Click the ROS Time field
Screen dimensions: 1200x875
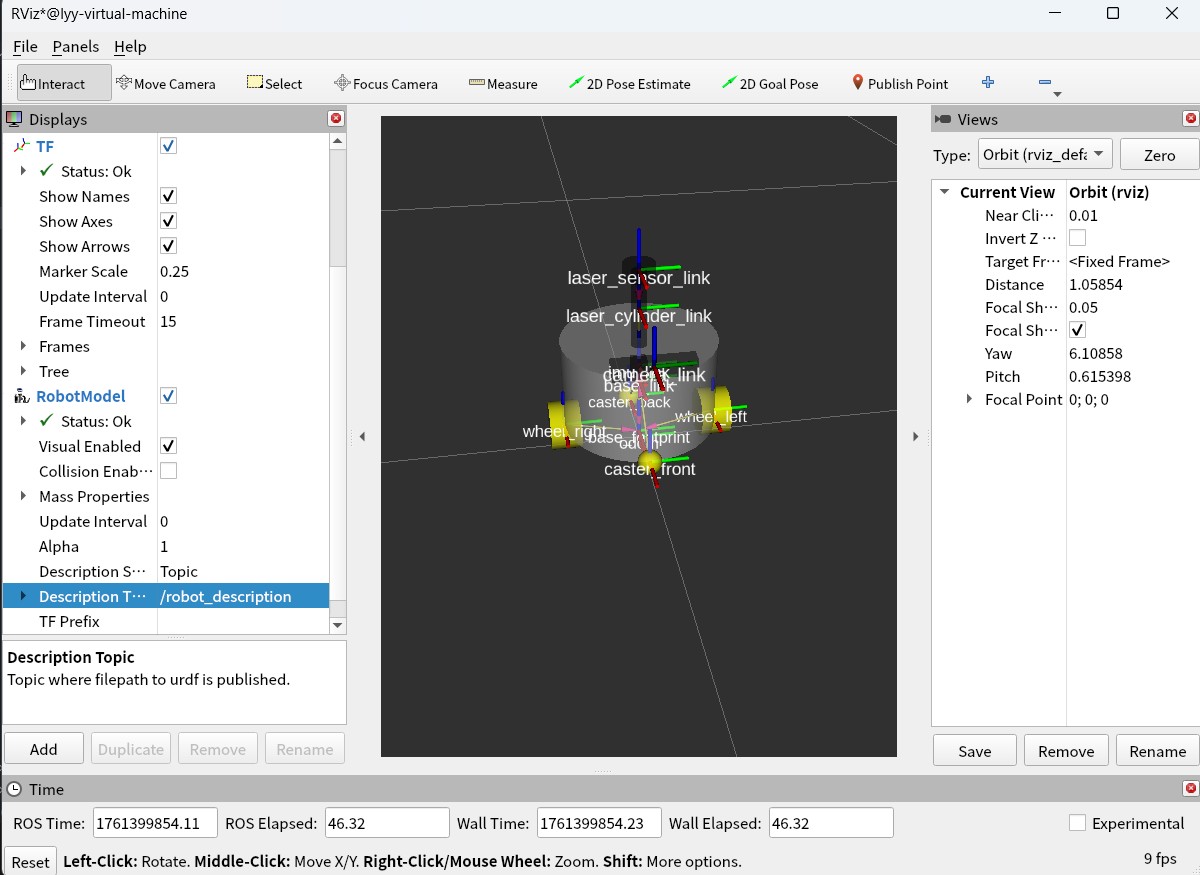click(x=155, y=823)
